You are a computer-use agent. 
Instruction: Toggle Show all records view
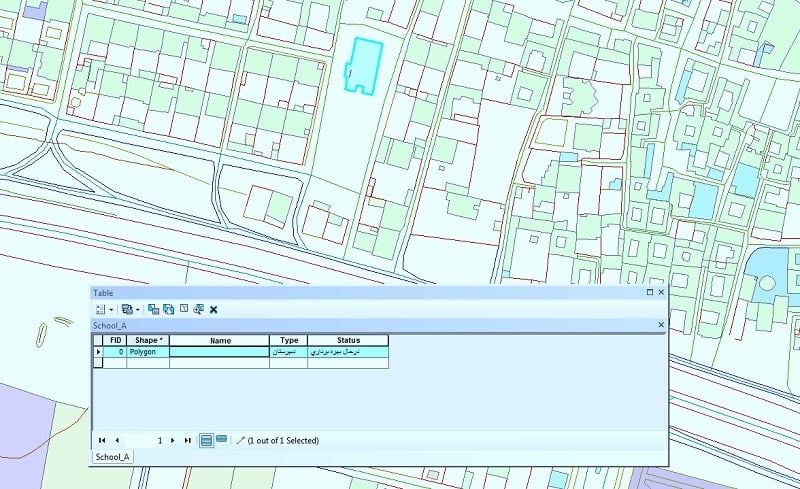pos(206,440)
